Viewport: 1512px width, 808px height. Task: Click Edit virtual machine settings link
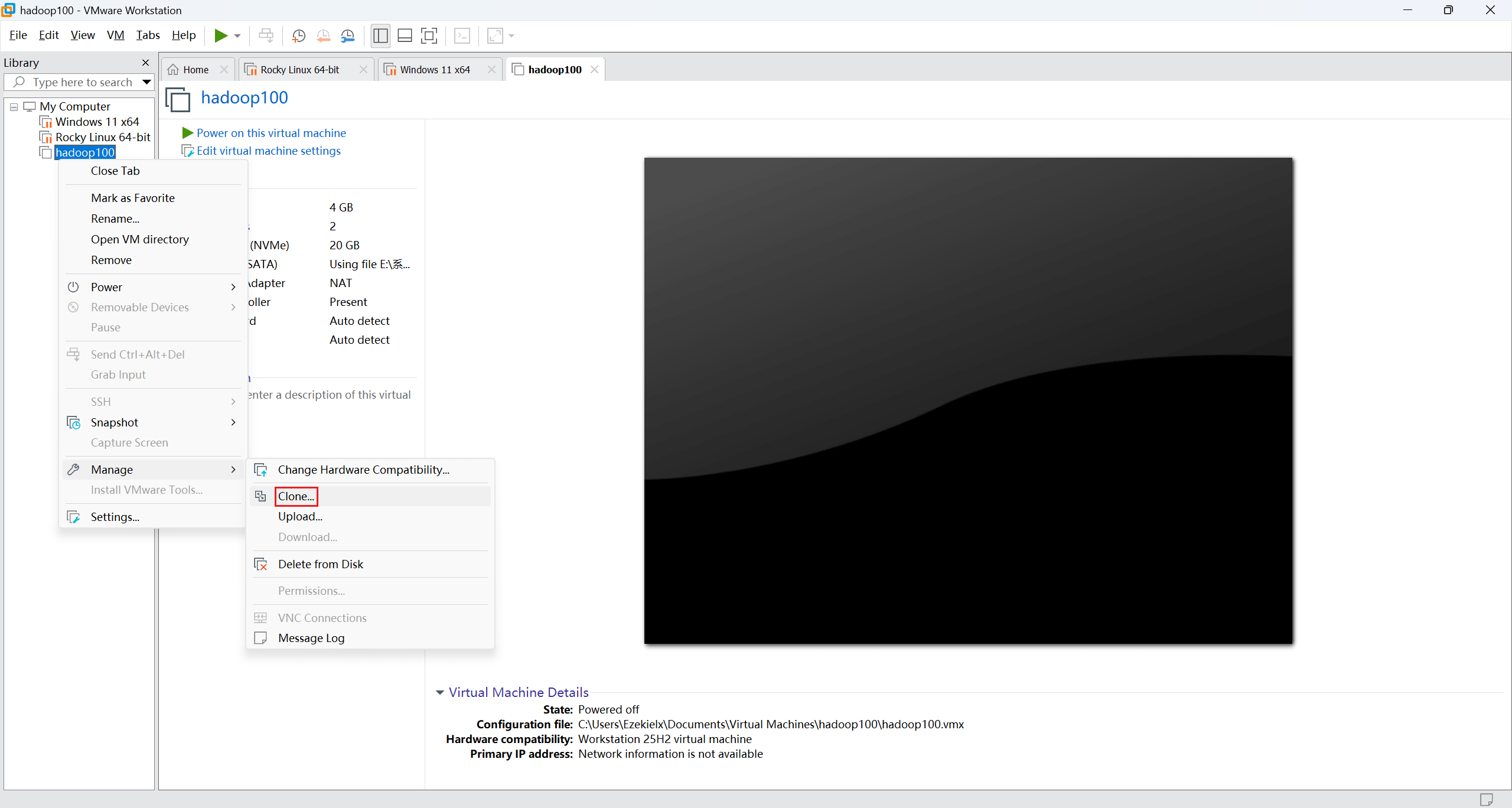tap(269, 151)
